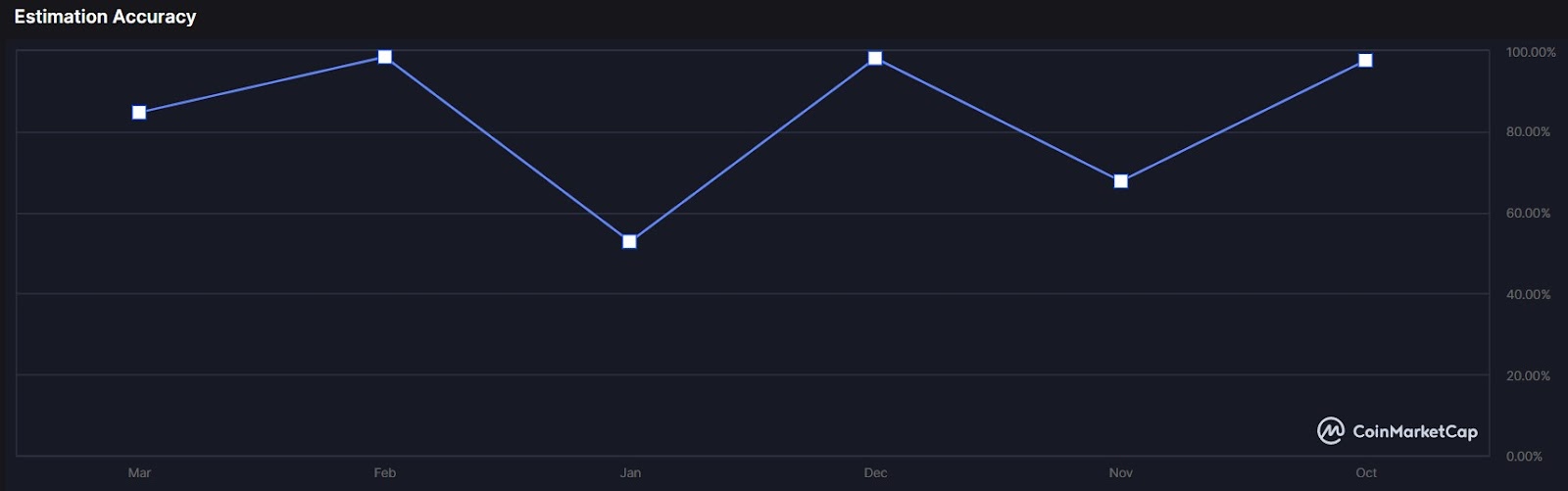
Task: Select the Dec data point marker
Action: click(x=875, y=59)
